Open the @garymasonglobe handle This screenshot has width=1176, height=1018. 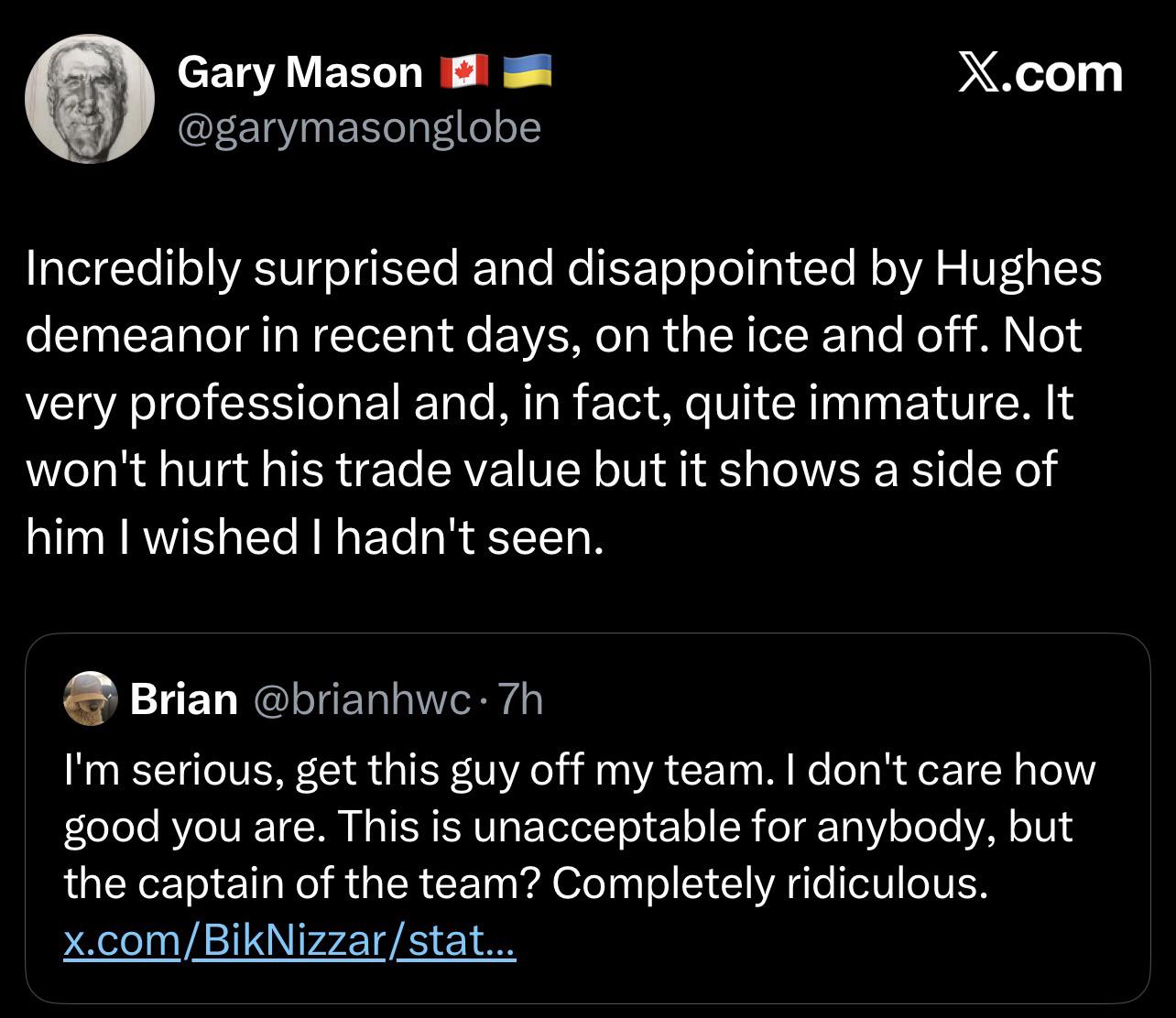point(359,127)
